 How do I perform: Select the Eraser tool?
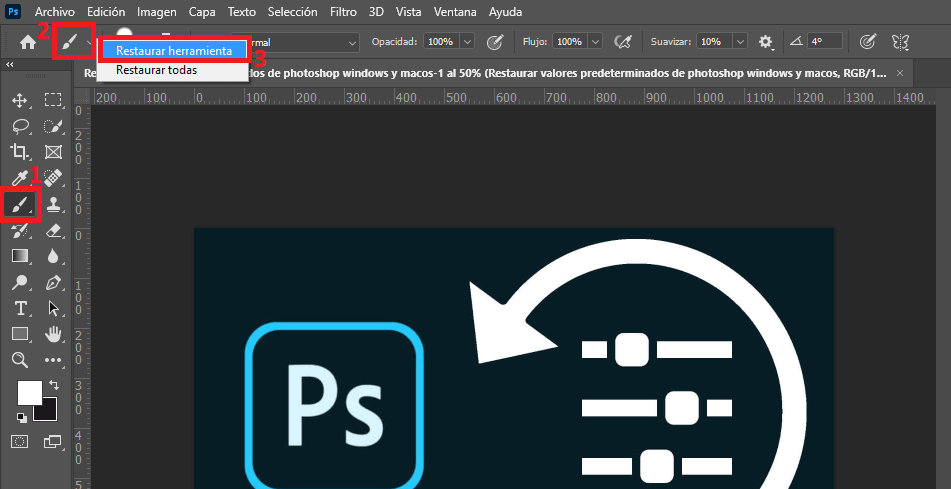[x=53, y=231]
